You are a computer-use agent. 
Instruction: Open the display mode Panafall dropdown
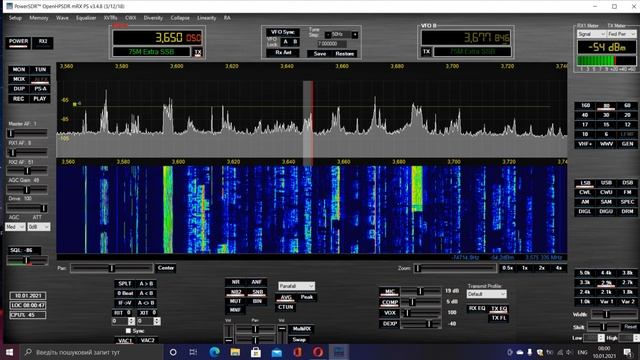[x=296, y=286]
